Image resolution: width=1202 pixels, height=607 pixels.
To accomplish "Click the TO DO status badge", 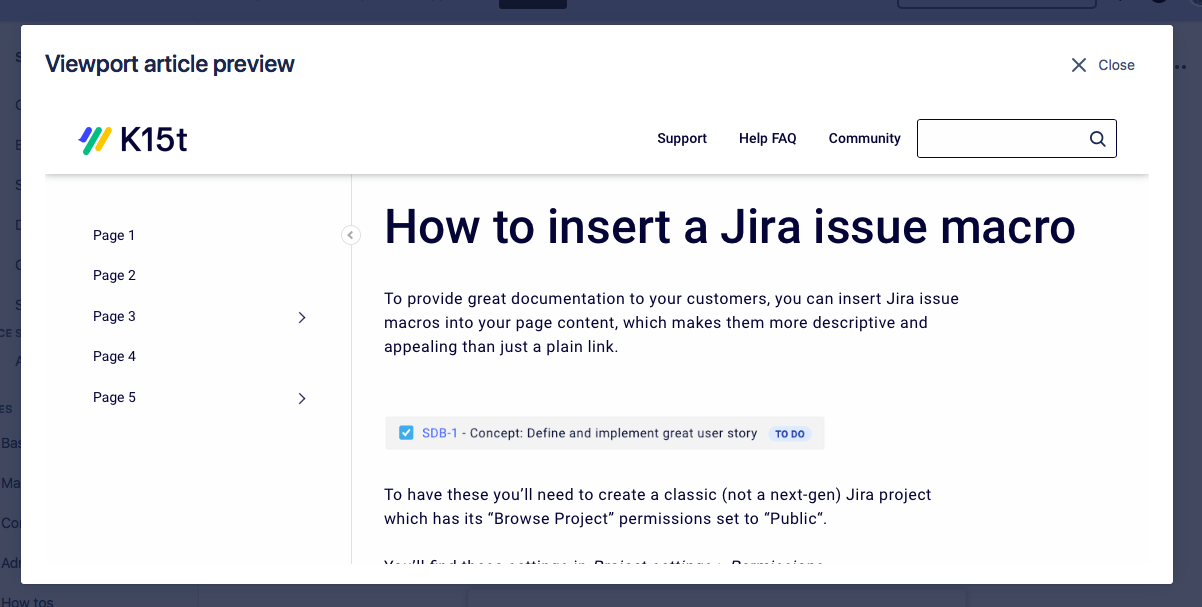I will 790,434.
